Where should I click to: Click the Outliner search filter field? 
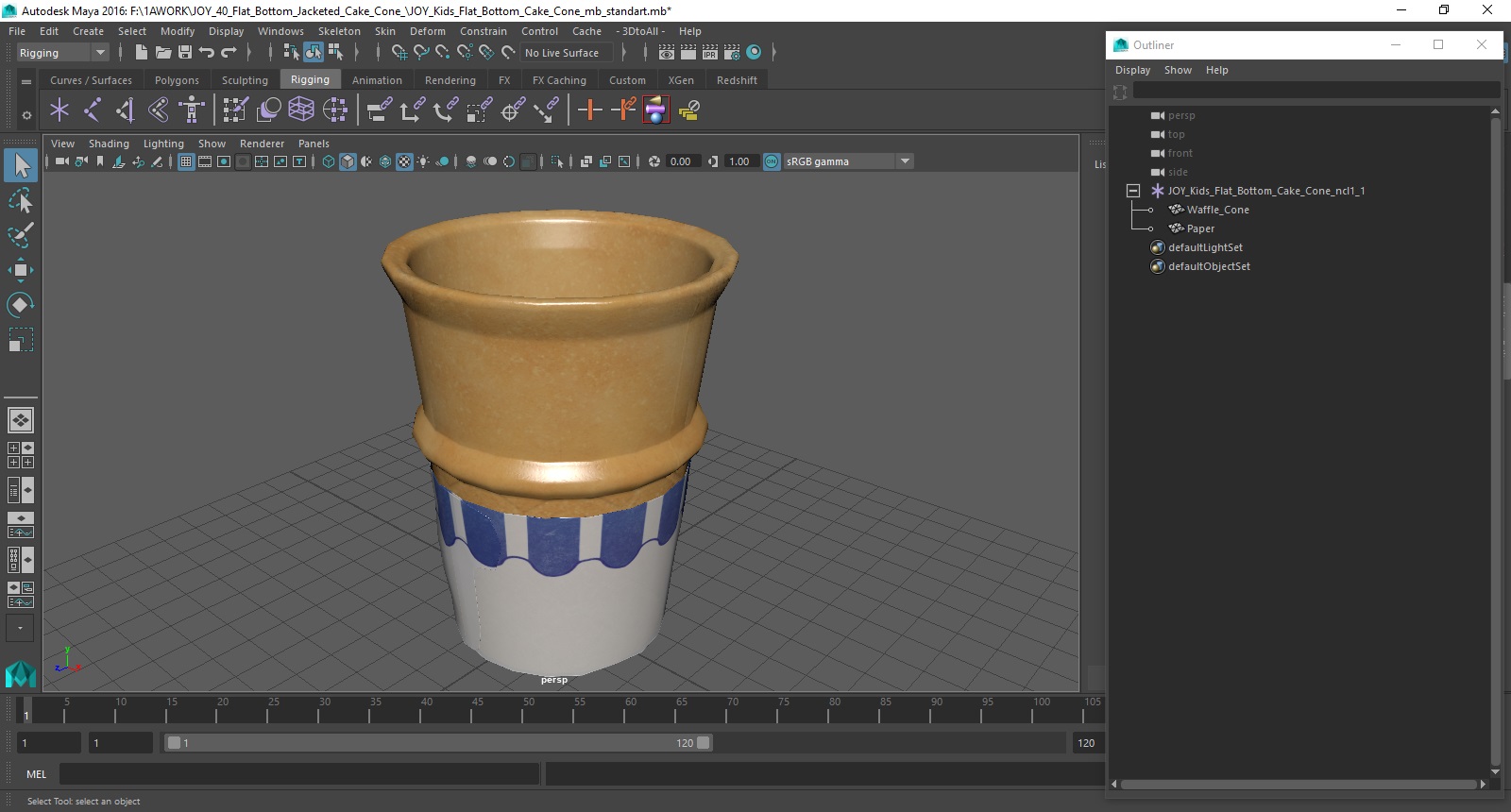1316,91
